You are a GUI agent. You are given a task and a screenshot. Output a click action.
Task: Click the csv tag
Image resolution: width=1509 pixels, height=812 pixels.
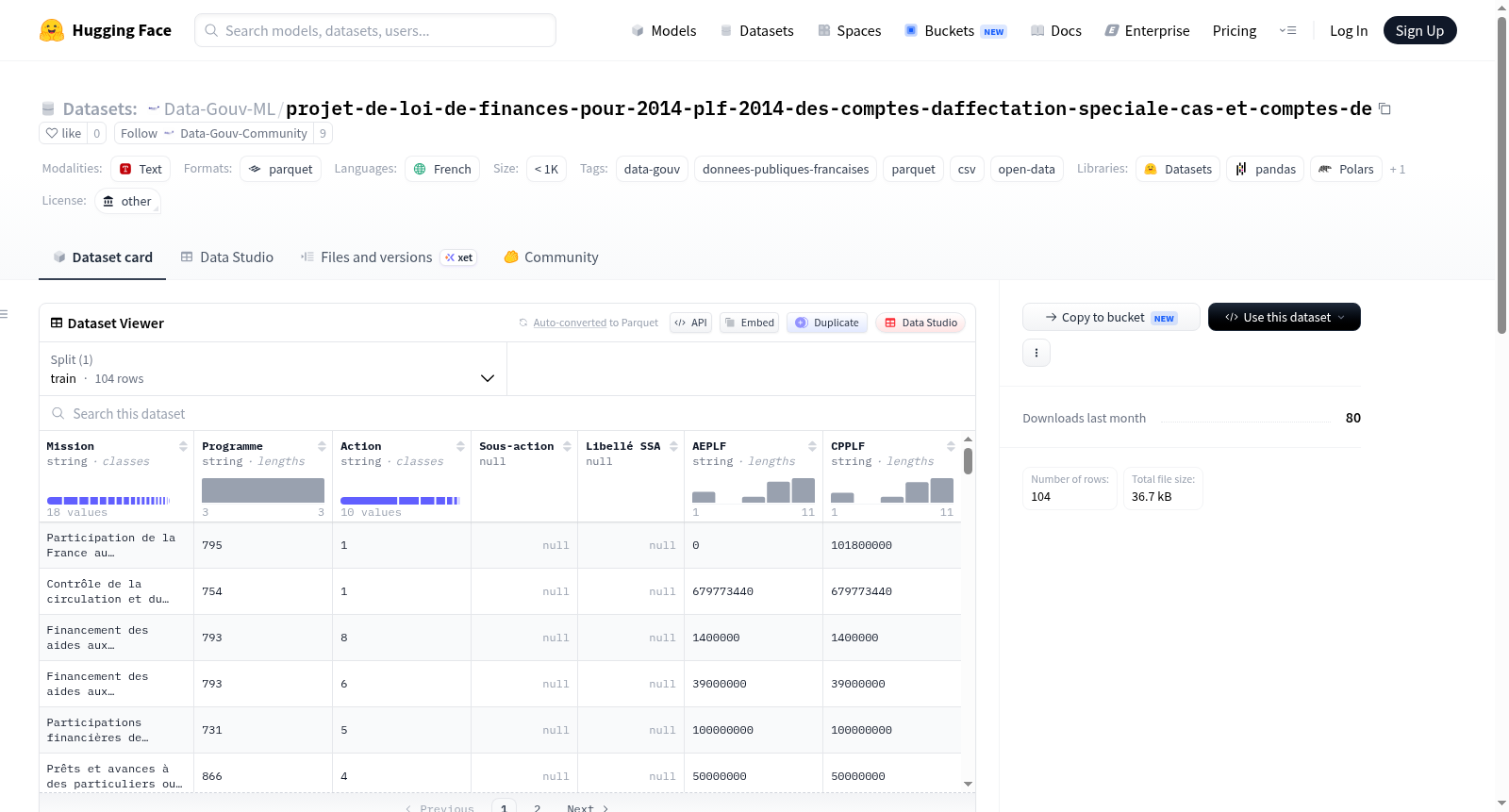[967, 169]
